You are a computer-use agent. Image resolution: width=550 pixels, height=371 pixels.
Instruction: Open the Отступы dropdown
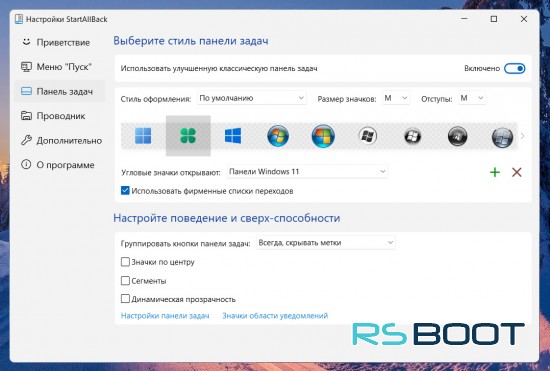472,98
